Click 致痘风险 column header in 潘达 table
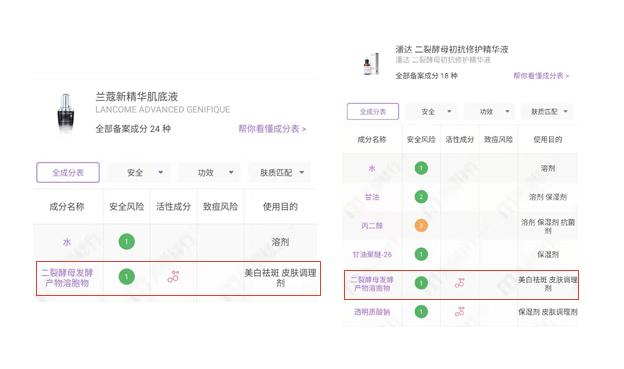Image resolution: width=624 pixels, height=369 pixels. click(498, 140)
